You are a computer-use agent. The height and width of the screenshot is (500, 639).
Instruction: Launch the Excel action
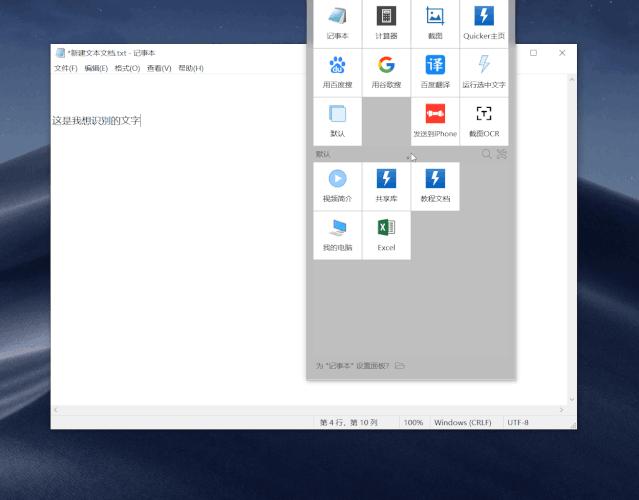pos(386,236)
